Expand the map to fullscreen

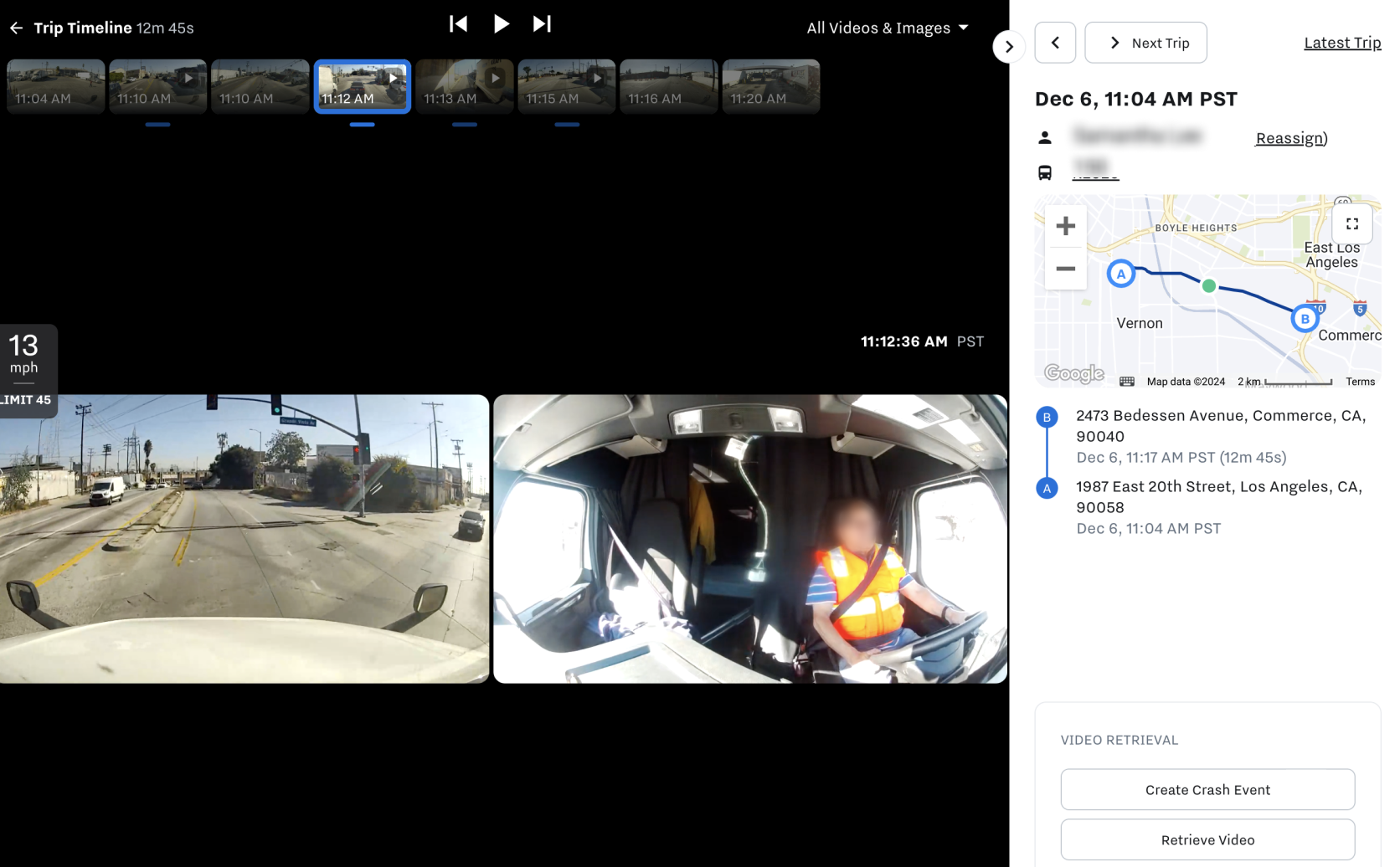tap(1352, 223)
